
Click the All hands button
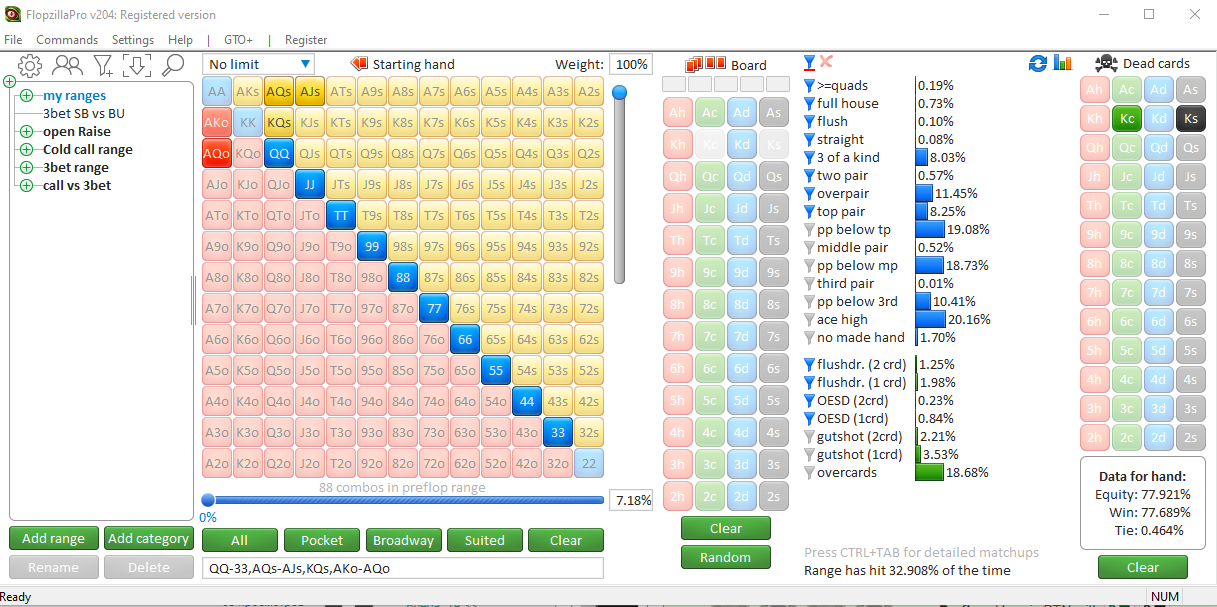pos(239,540)
